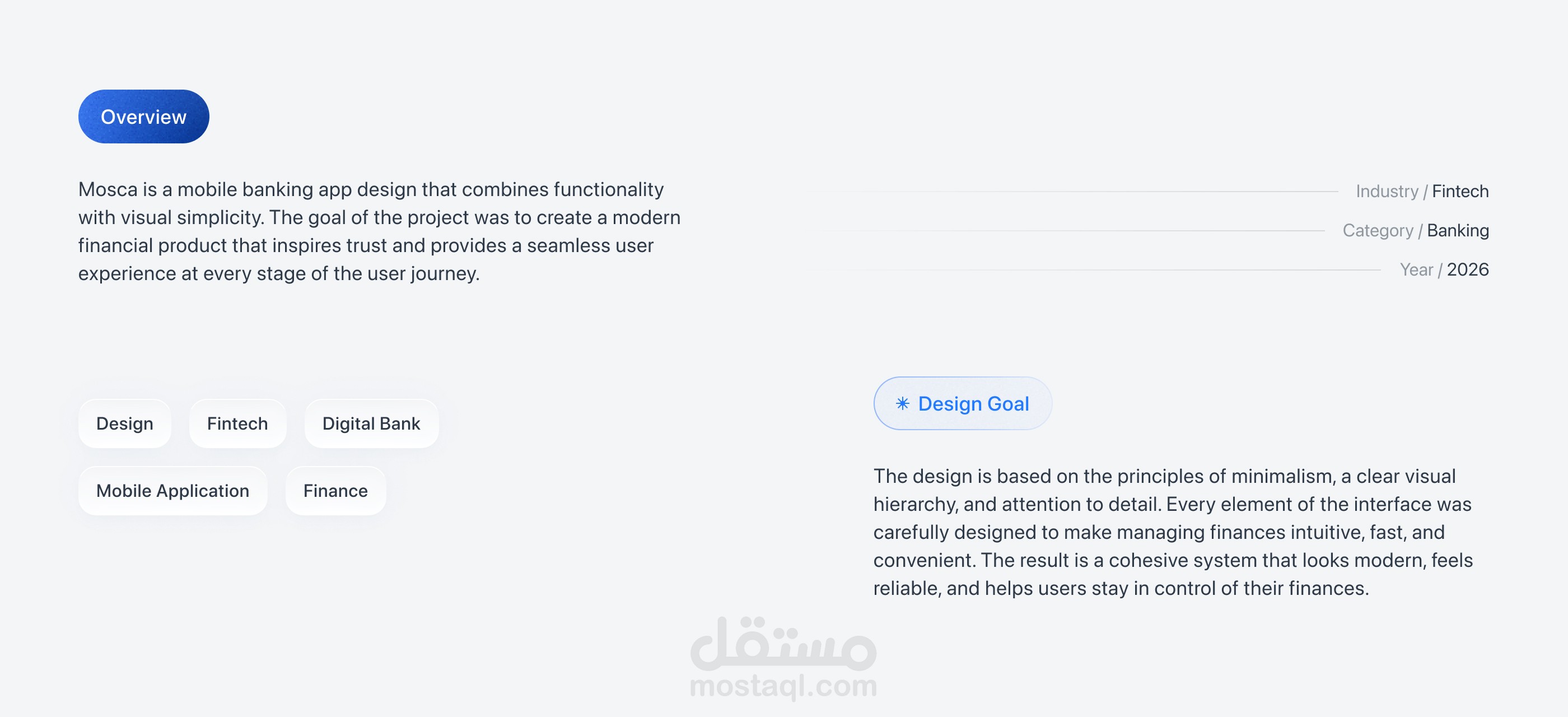This screenshot has width=1568, height=717.
Task: Click the blue Overview pill button
Action: pyautogui.click(x=144, y=117)
